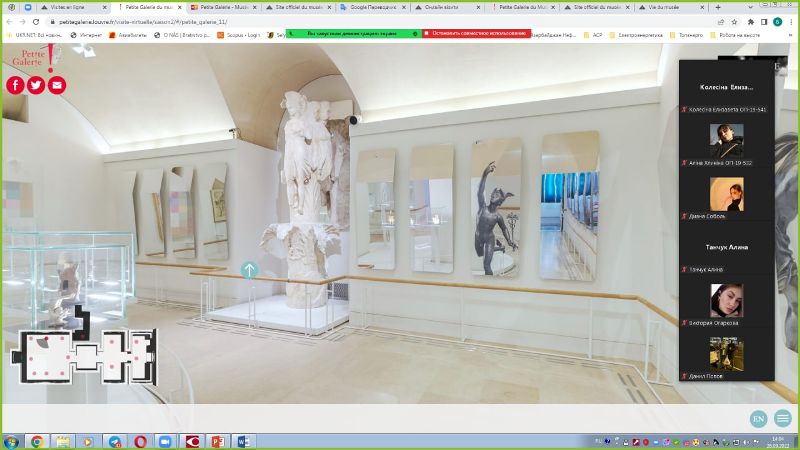Toggle Chrome side panel
The height and width of the screenshot is (450, 800).
764,22
